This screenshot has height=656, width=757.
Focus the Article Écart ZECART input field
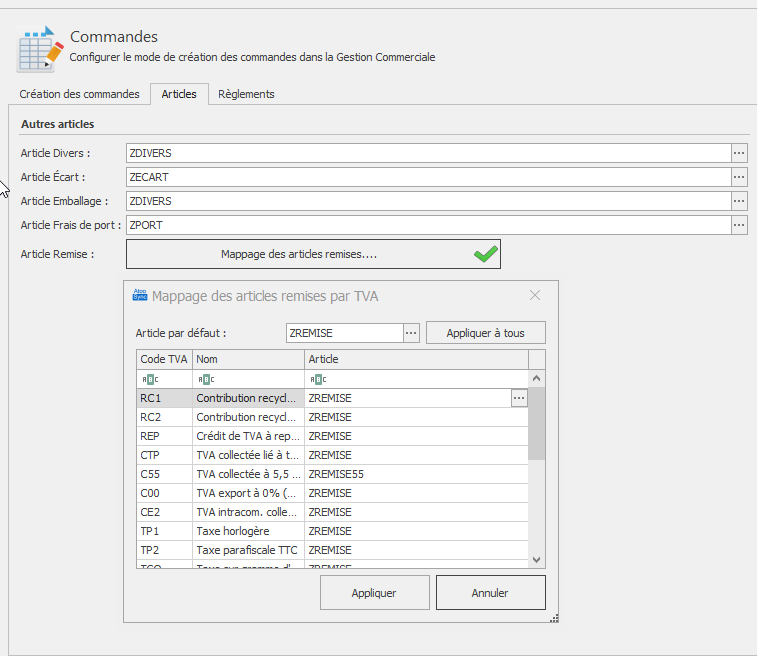coord(428,177)
